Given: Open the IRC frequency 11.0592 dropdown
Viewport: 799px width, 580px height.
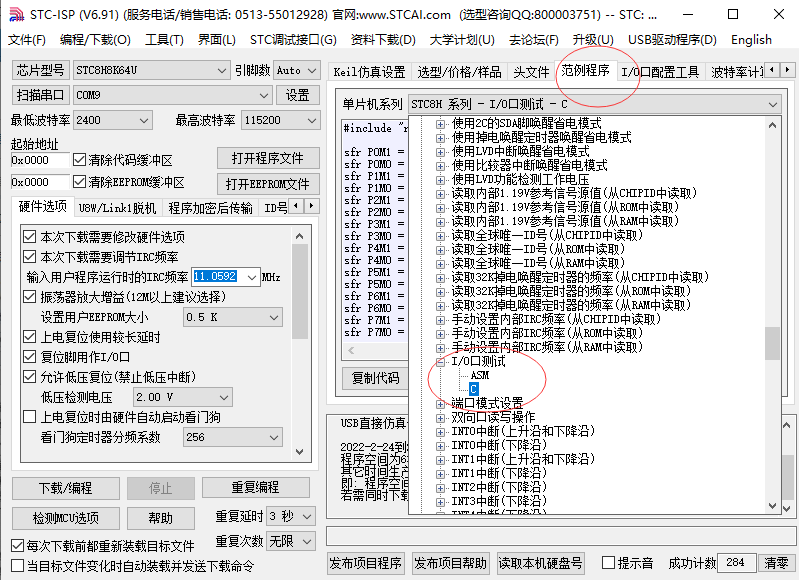Looking at the screenshot, I should tap(252, 277).
